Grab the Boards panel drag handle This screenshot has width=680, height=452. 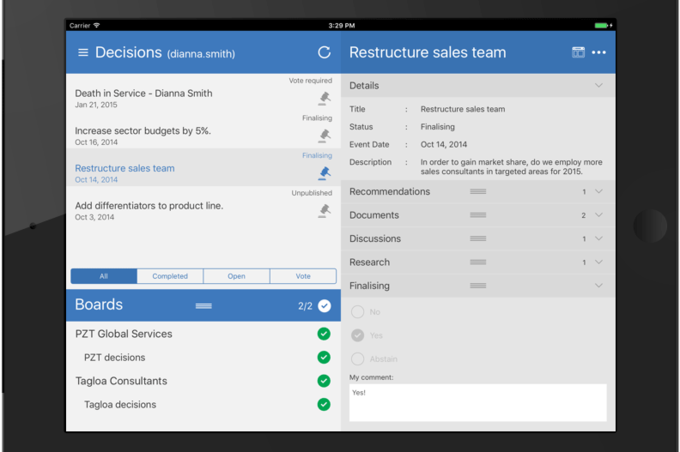(x=203, y=306)
